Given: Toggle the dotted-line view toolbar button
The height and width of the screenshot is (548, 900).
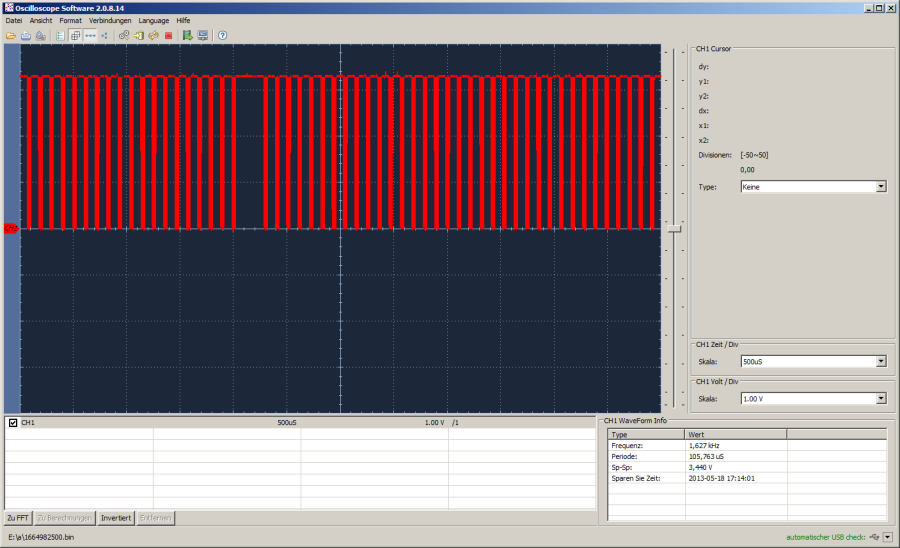Looking at the screenshot, I should (x=90, y=35).
